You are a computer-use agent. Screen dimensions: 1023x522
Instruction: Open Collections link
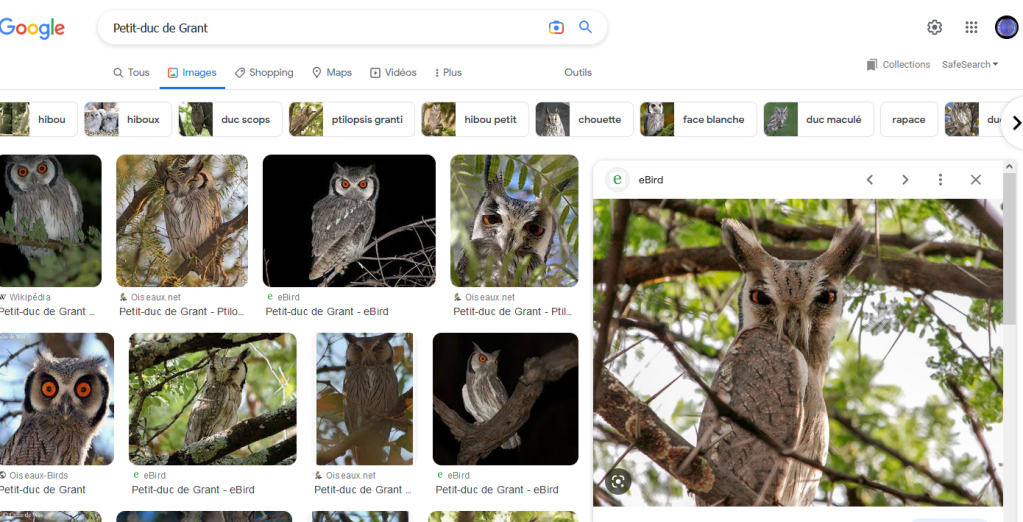point(898,65)
